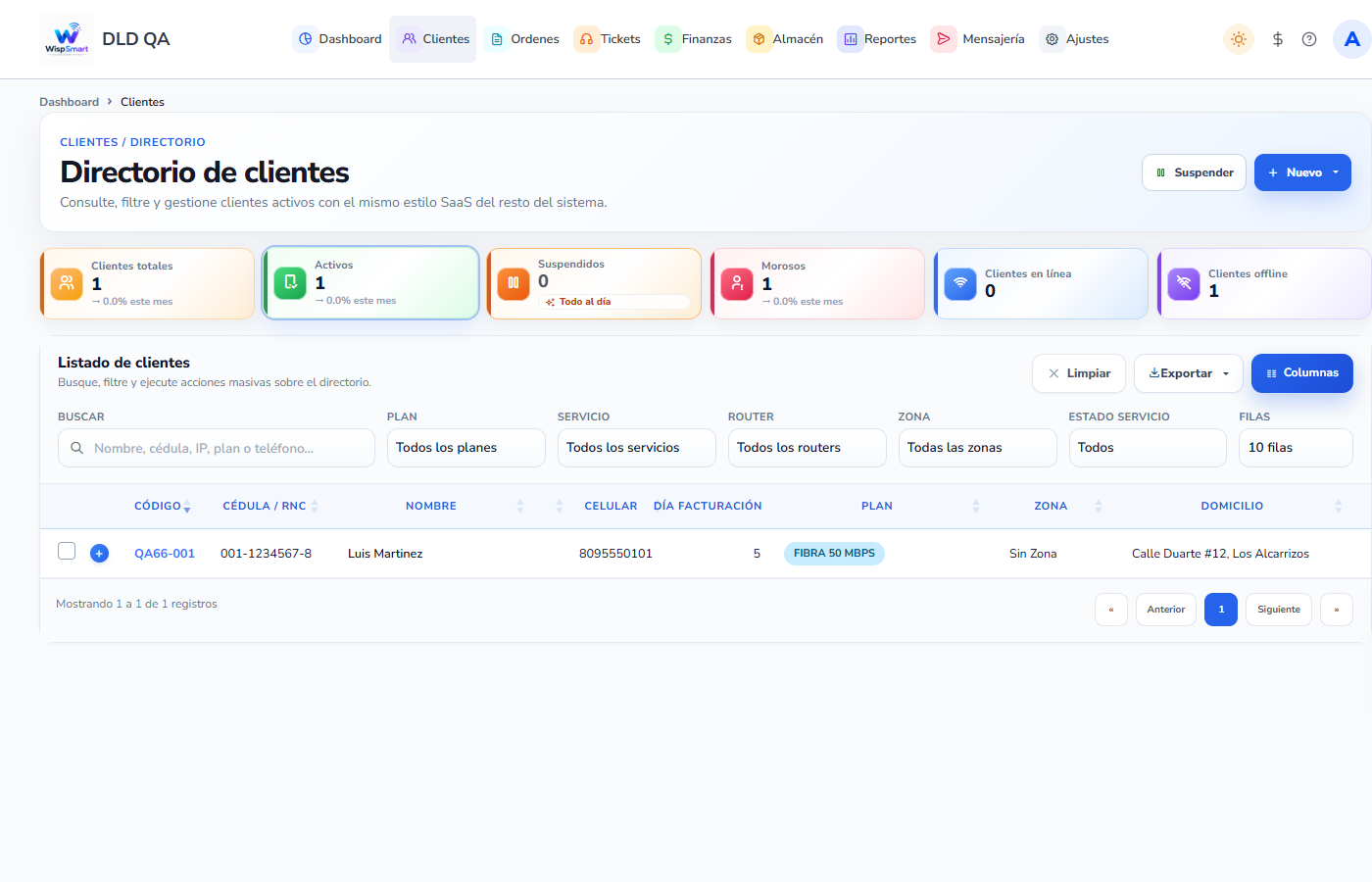Click the Clientes totales card icon
The image size is (1372, 882).
tap(67, 283)
